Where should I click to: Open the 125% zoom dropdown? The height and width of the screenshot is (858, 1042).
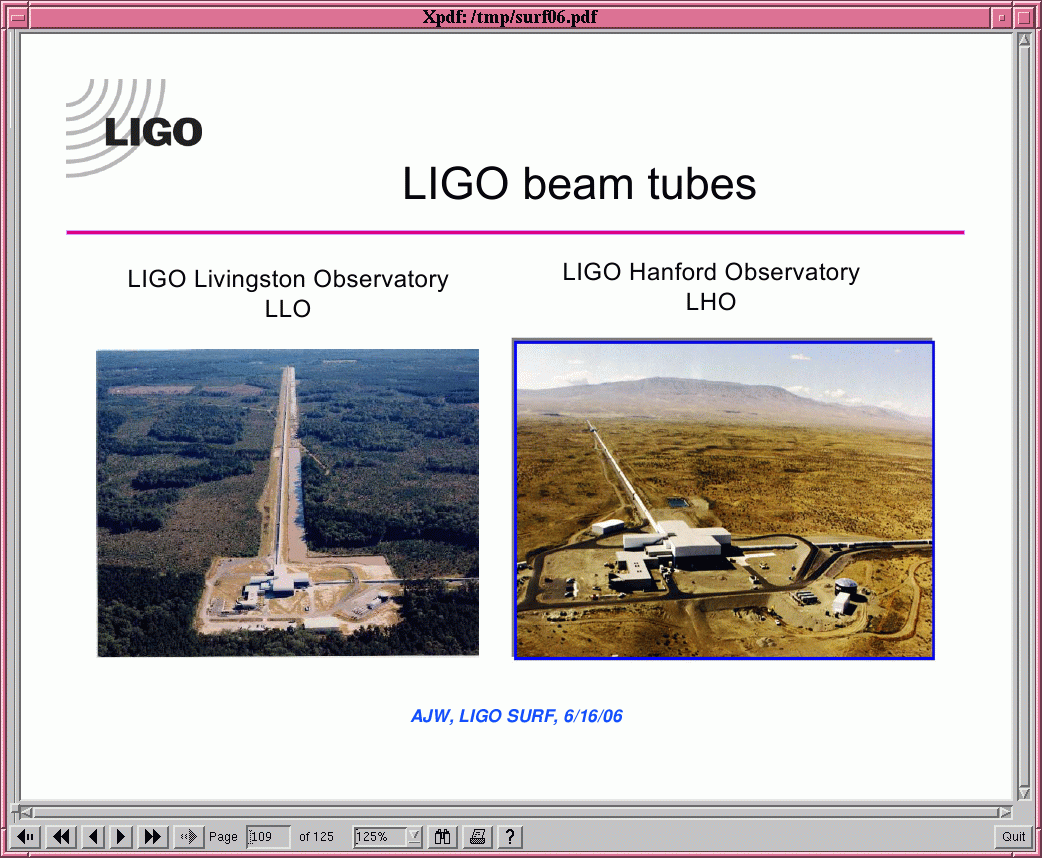tap(414, 837)
